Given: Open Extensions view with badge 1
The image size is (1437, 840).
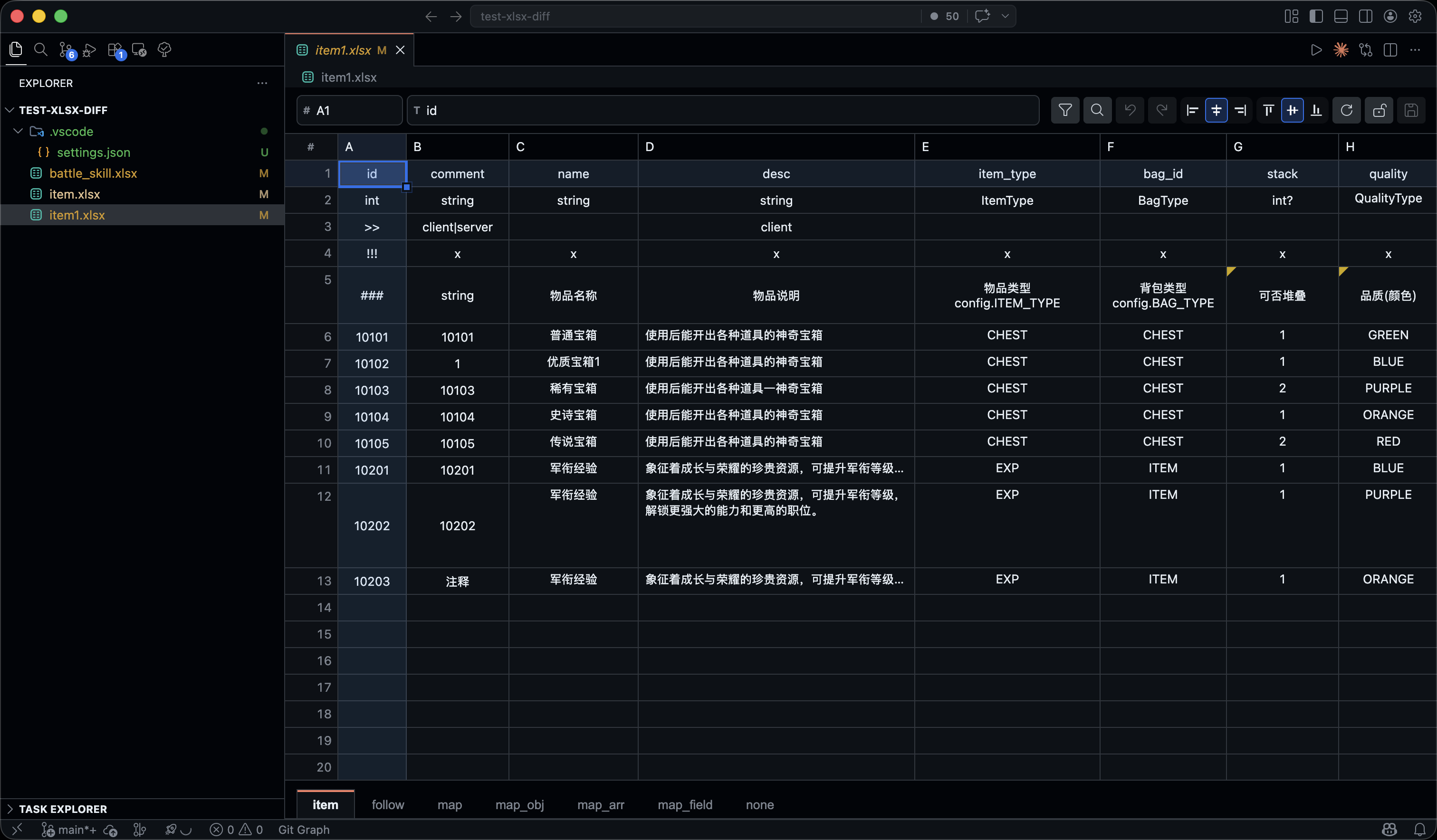Looking at the screenshot, I should [116, 50].
